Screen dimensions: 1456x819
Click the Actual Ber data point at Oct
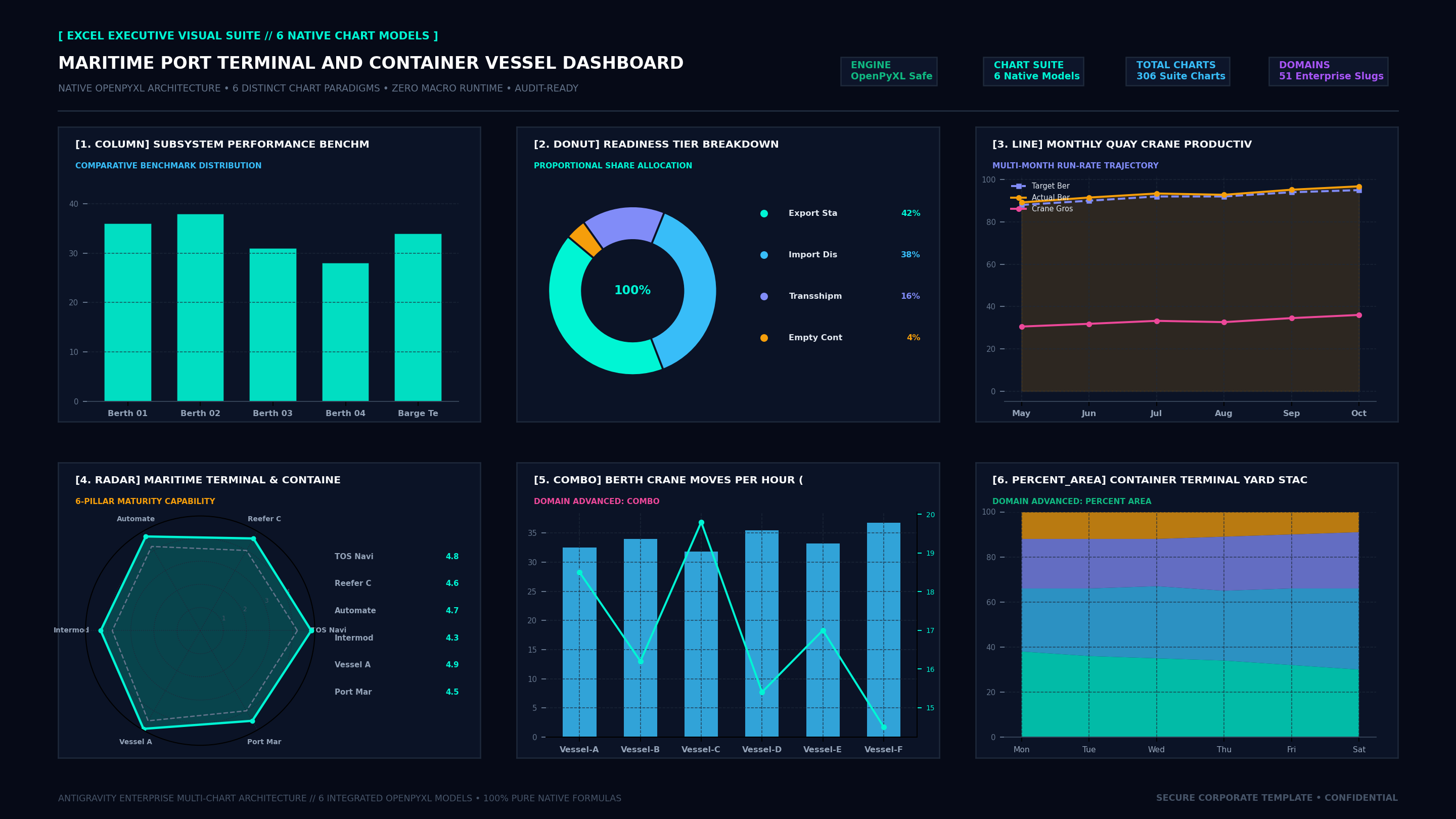tap(1359, 187)
